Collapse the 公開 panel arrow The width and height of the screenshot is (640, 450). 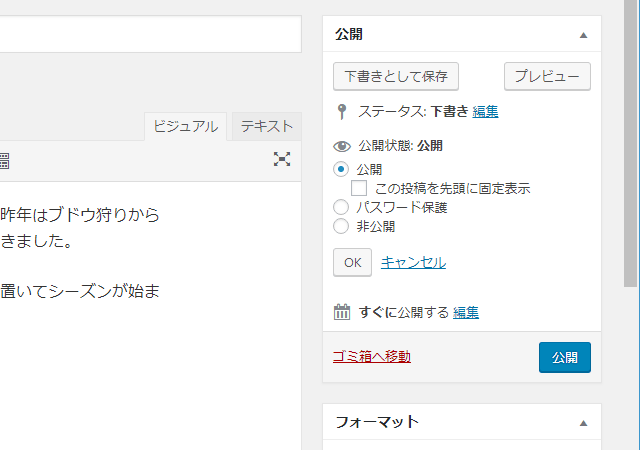coord(583,35)
